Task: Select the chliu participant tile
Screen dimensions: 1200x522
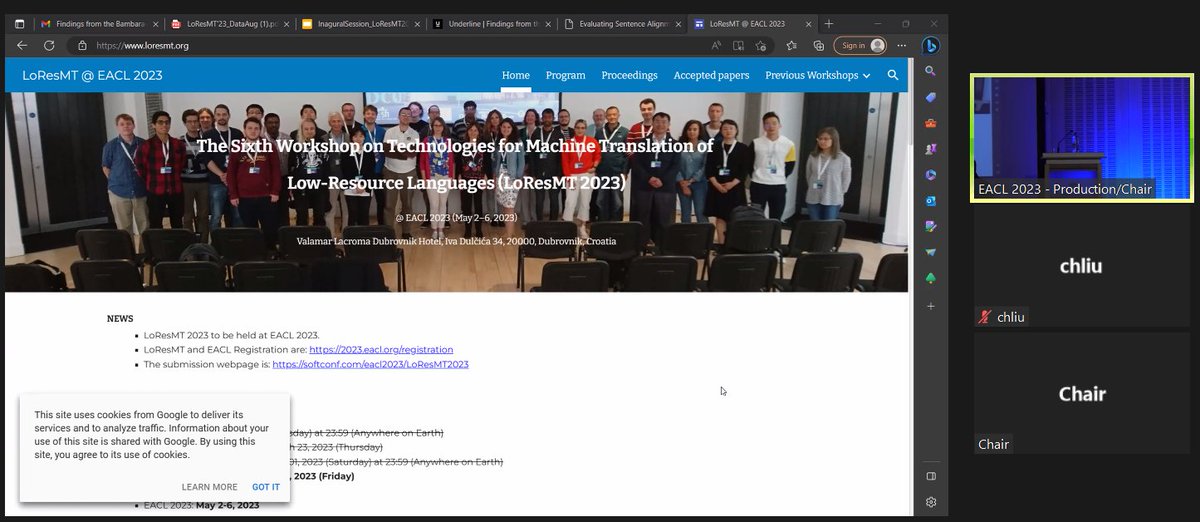Action: coord(1082,268)
